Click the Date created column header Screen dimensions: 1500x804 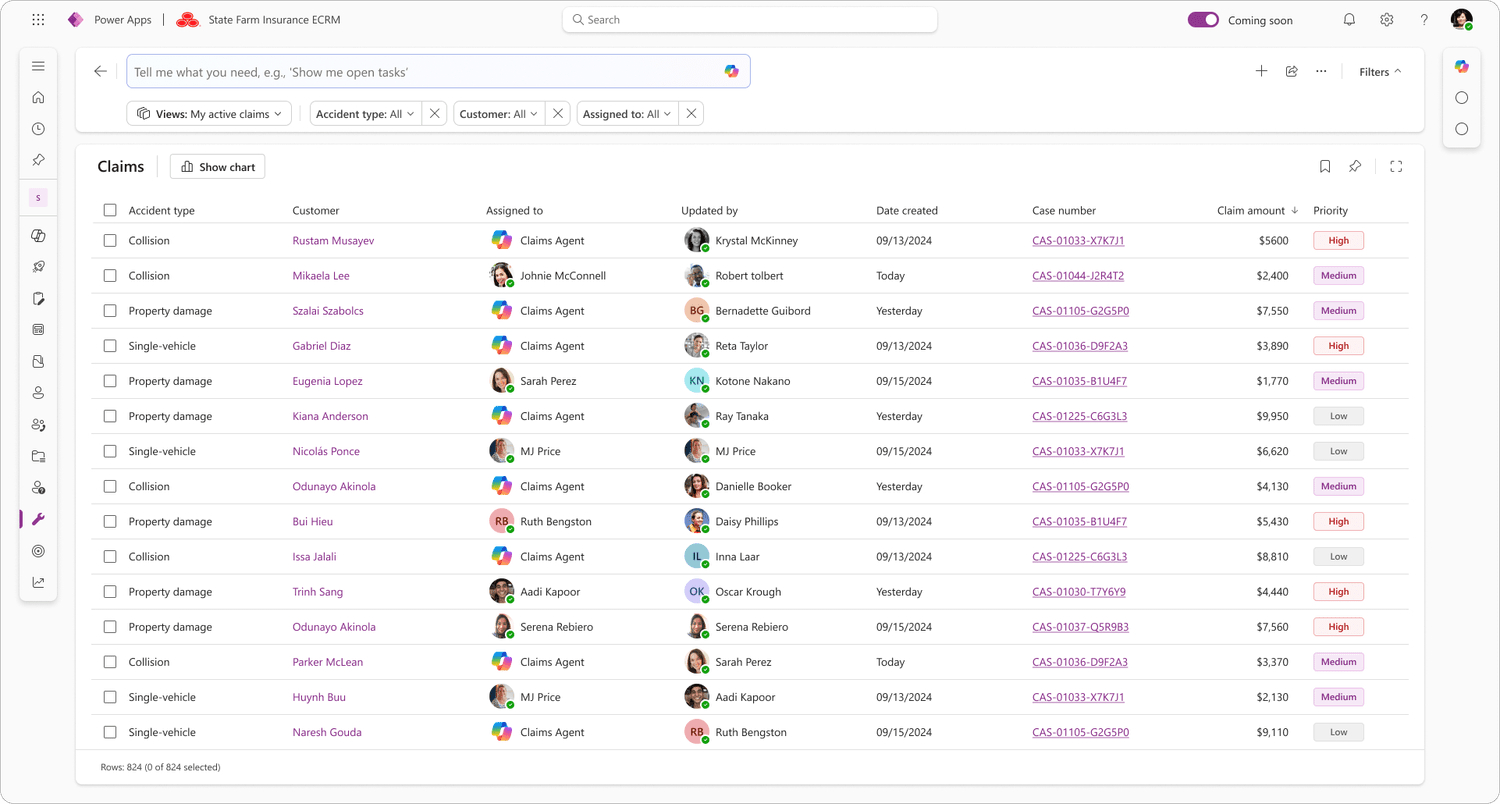[907, 210]
